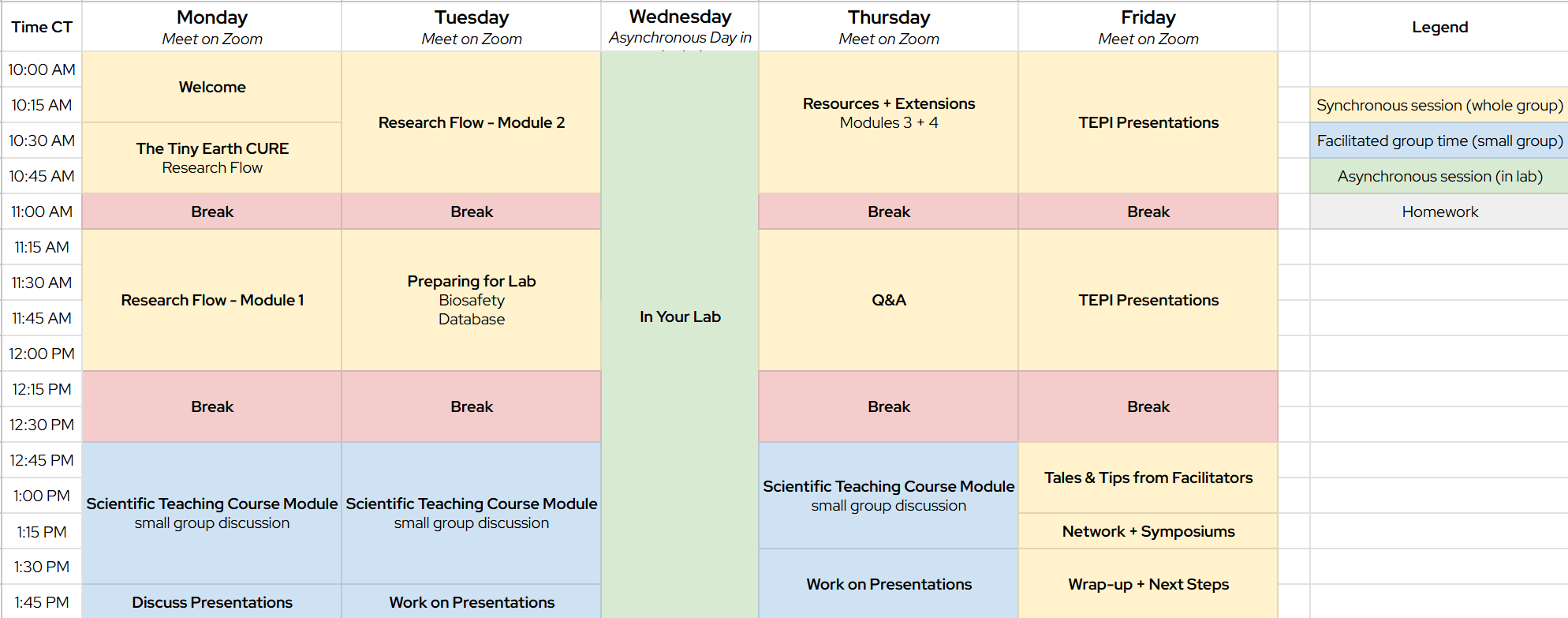Select the "Network + Symposiums" cell
This screenshot has width=1568, height=618.
pos(1148,531)
